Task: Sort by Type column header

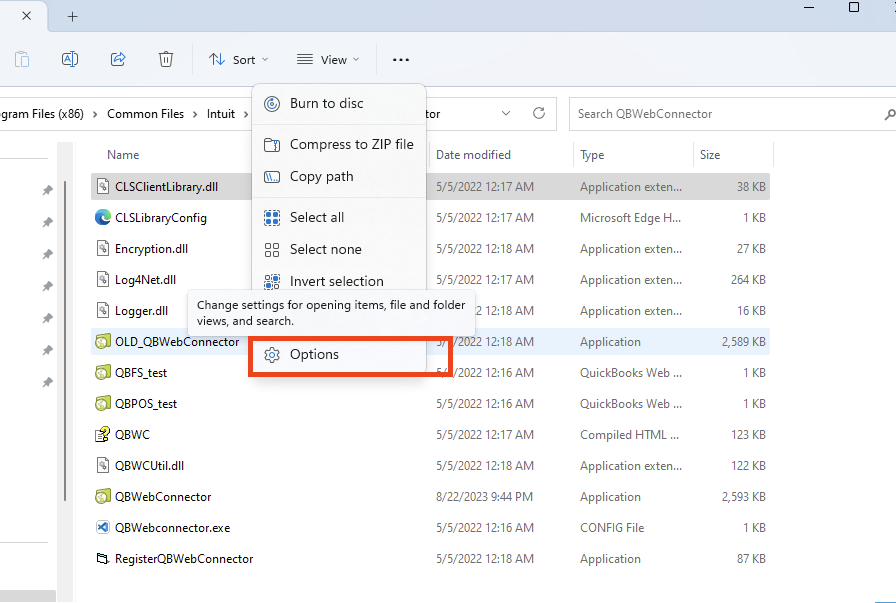Action: [x=592, y=155]
